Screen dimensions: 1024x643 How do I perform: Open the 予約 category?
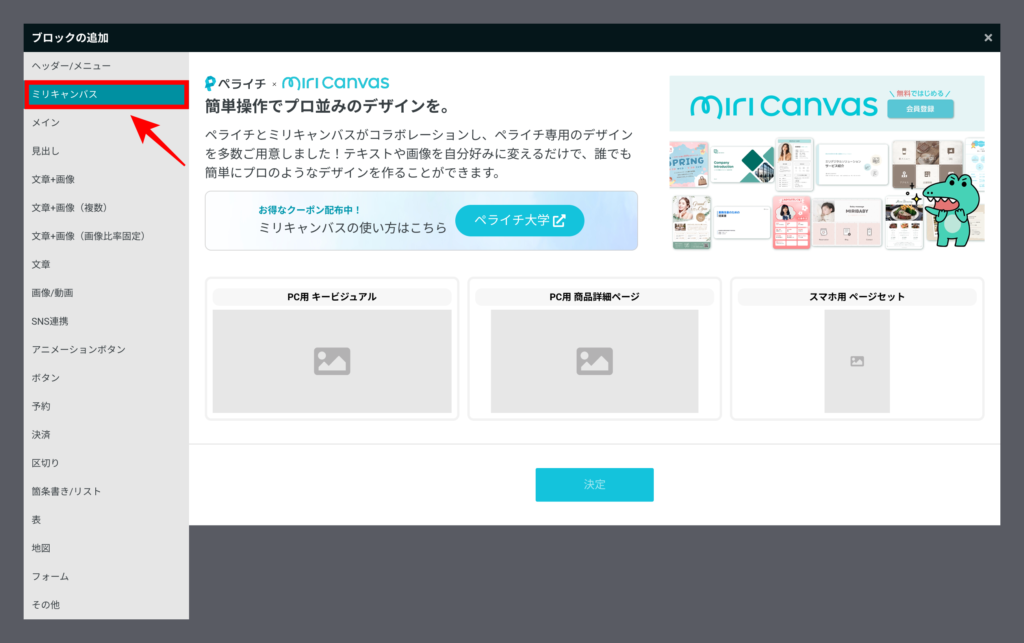(x=106, y=407)
